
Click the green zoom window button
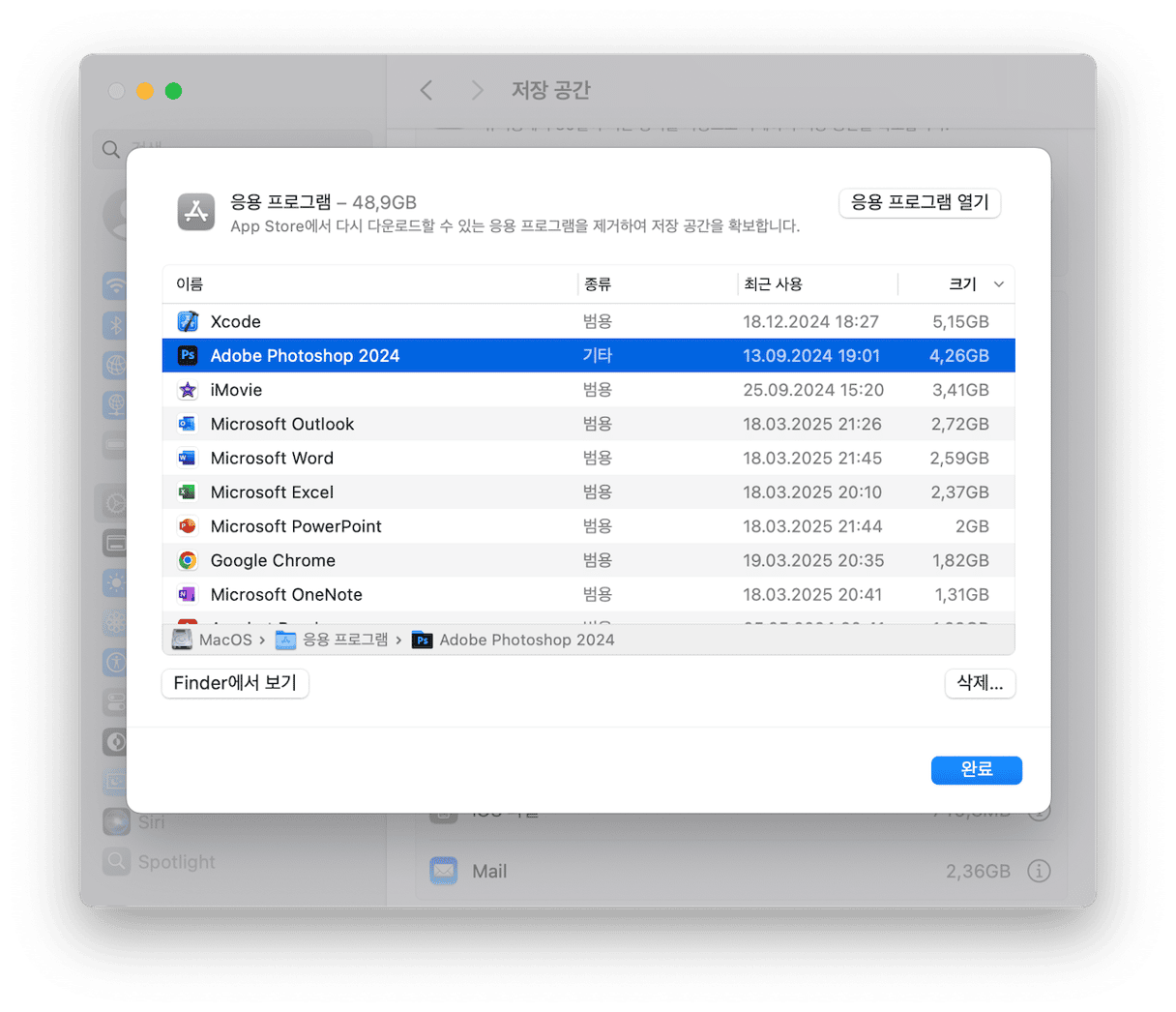173,91
